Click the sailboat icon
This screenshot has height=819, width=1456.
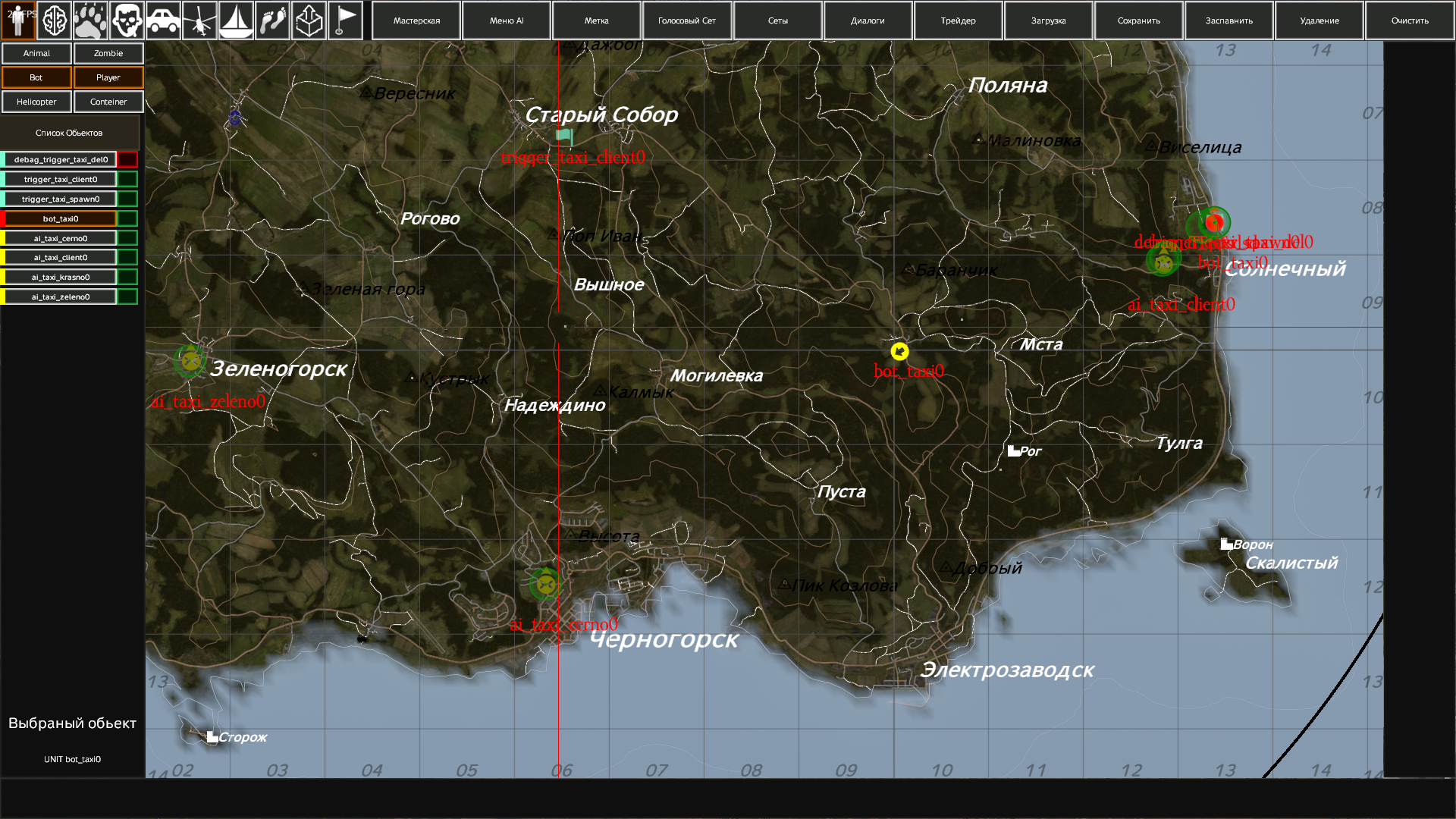(236, 20)
